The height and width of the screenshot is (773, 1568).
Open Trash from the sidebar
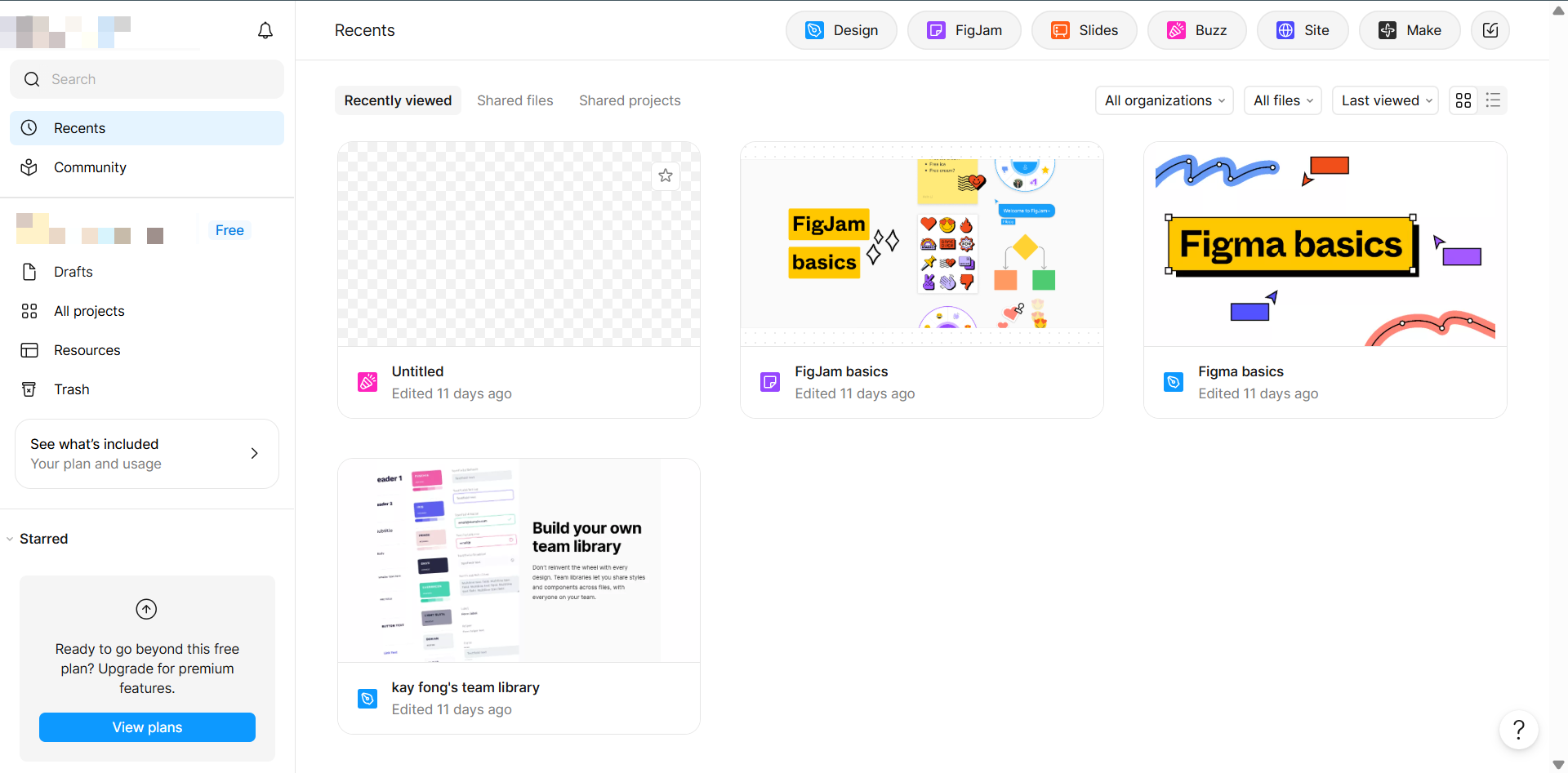click(x=147, y=389)
